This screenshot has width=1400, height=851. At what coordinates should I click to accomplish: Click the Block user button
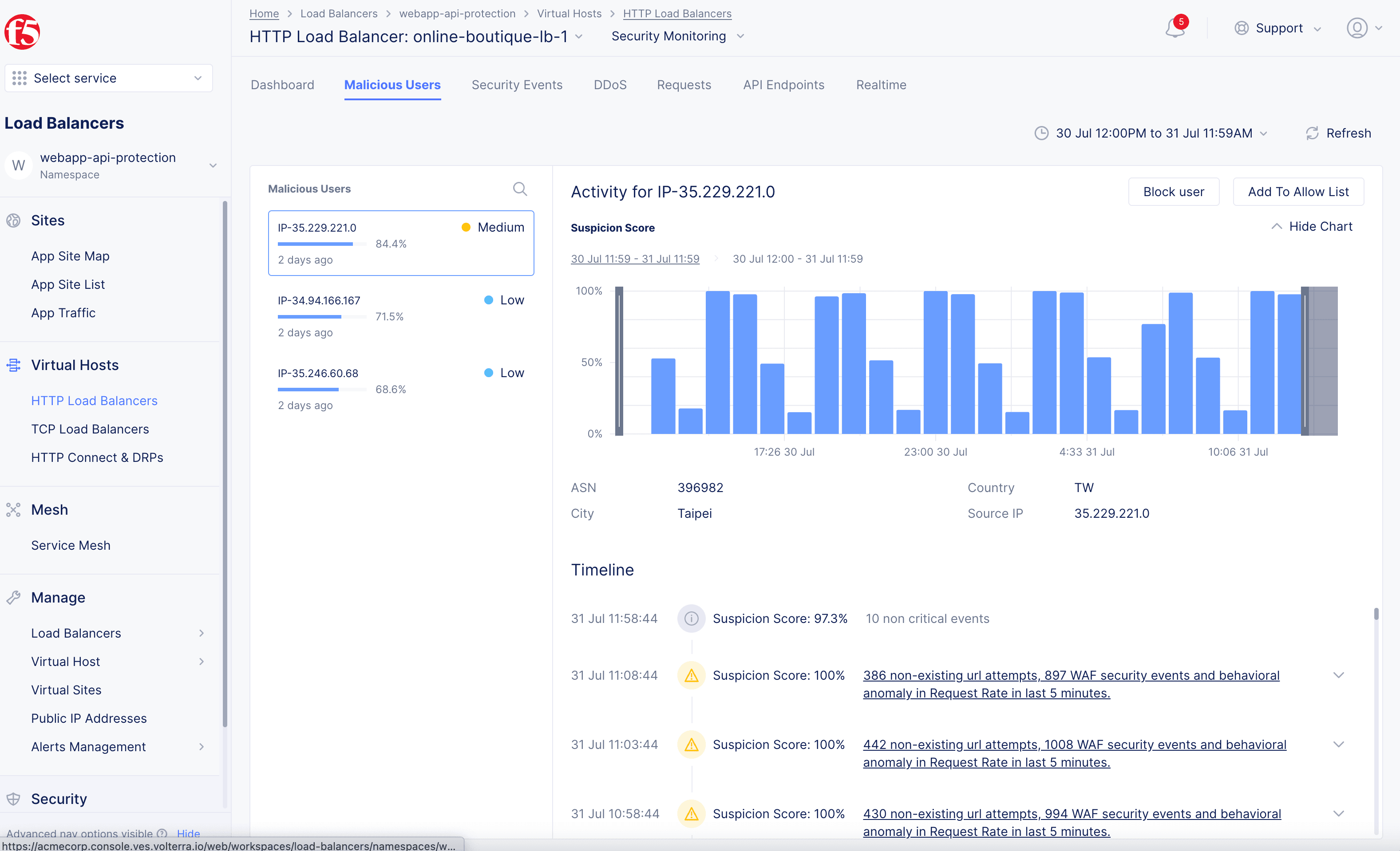point(1174,191)
